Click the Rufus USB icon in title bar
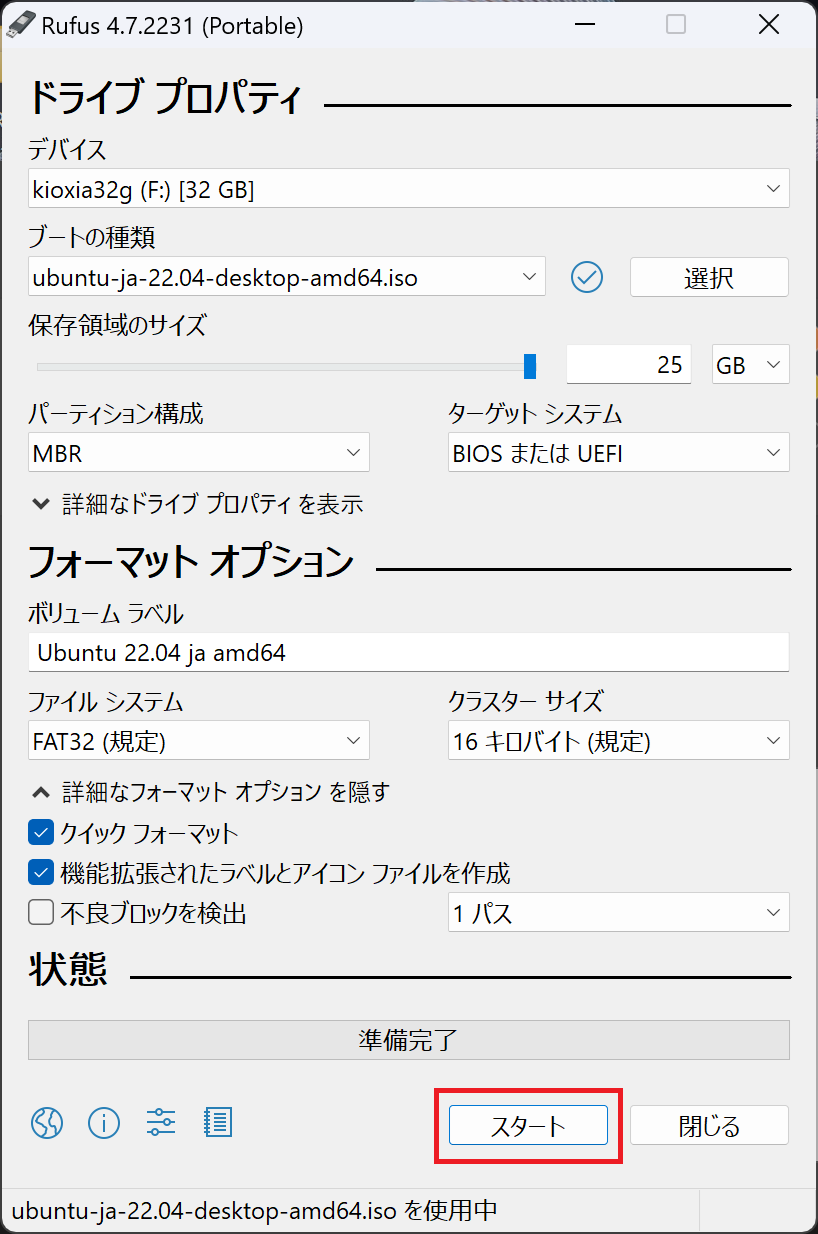The height and width of the screenshot is (1234, 818). point(19,25)
